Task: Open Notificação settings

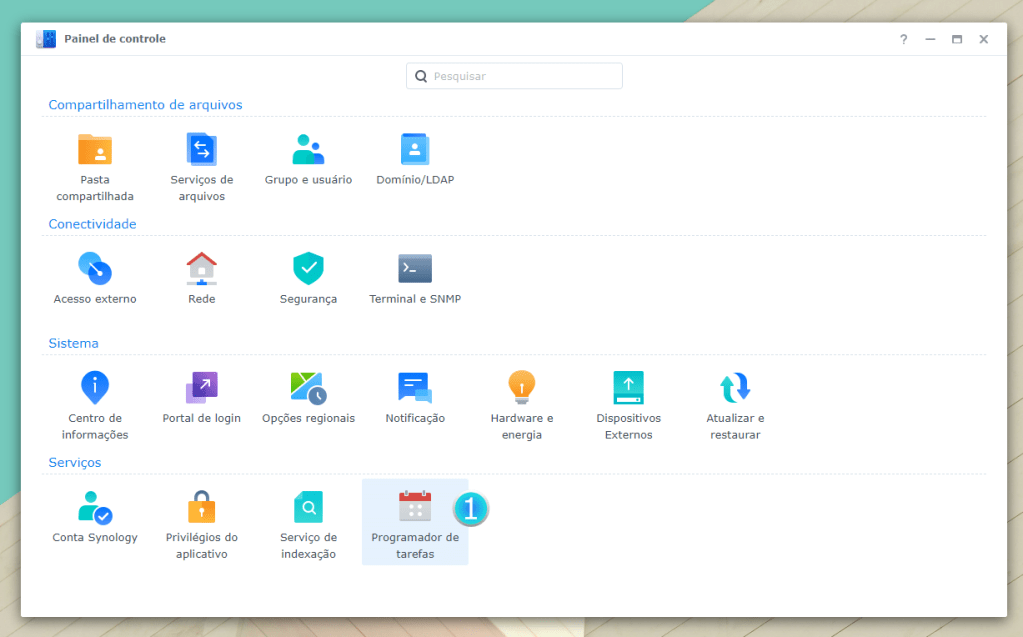Action: (414, 388)
